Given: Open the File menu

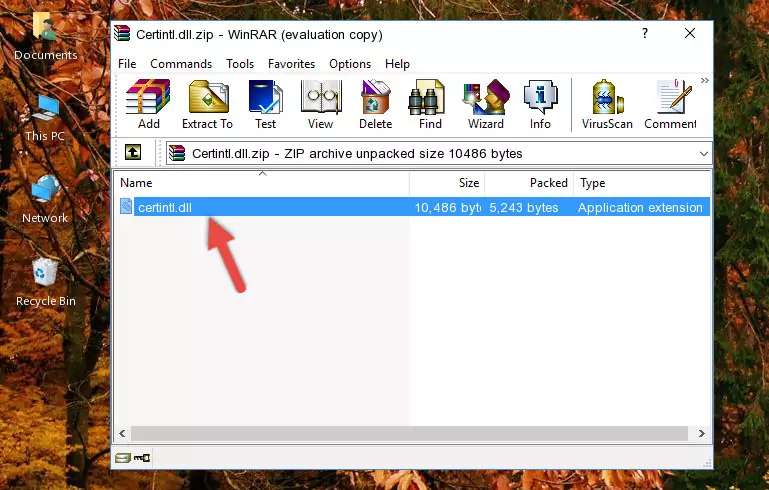Looking at the screenshot, I should pyautogui.click(x=127, y=64).
